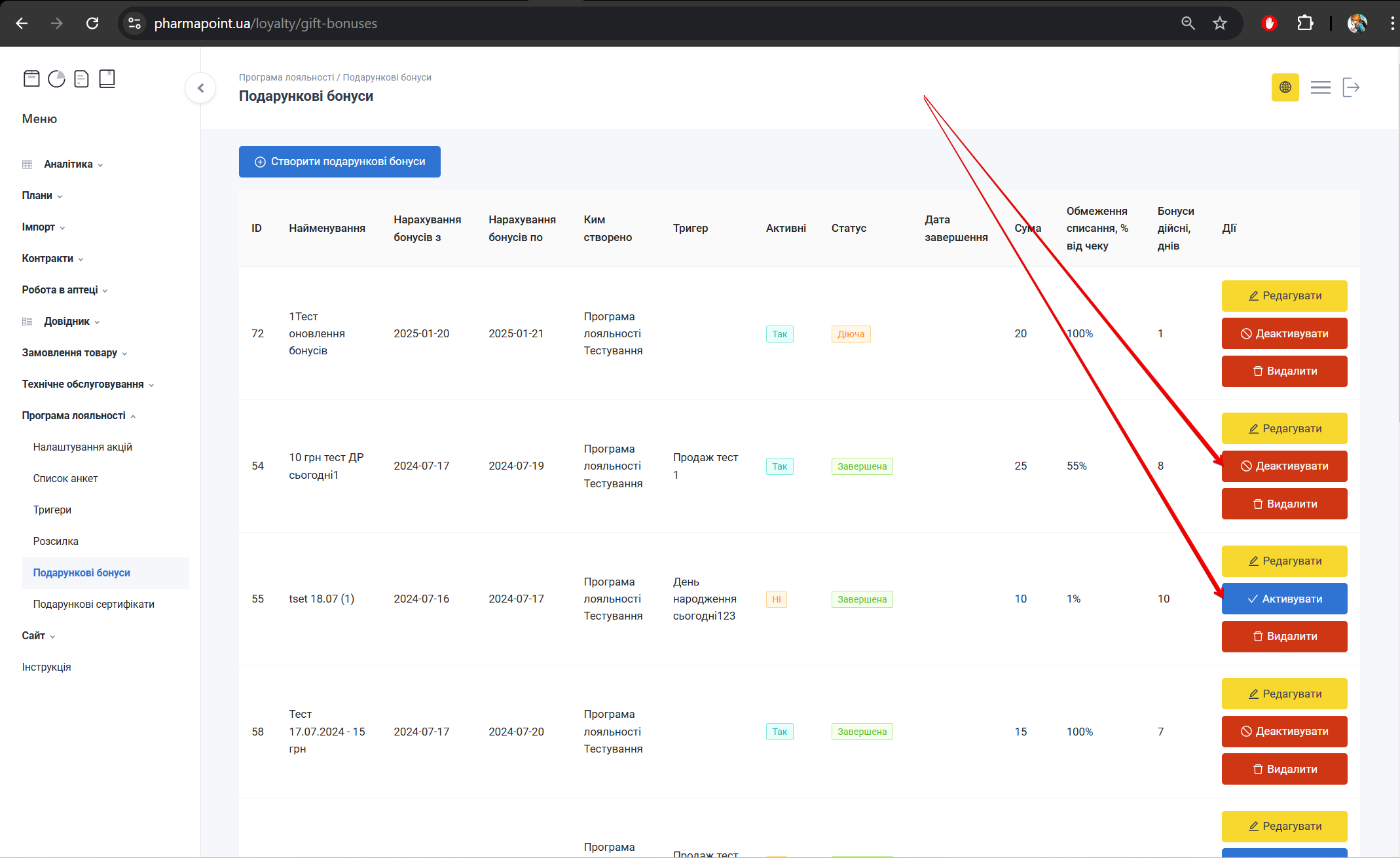The width and height of the screenshot is (1400, 858).
Task: Expand the Сайт menu
Action: tap(38, 636)
